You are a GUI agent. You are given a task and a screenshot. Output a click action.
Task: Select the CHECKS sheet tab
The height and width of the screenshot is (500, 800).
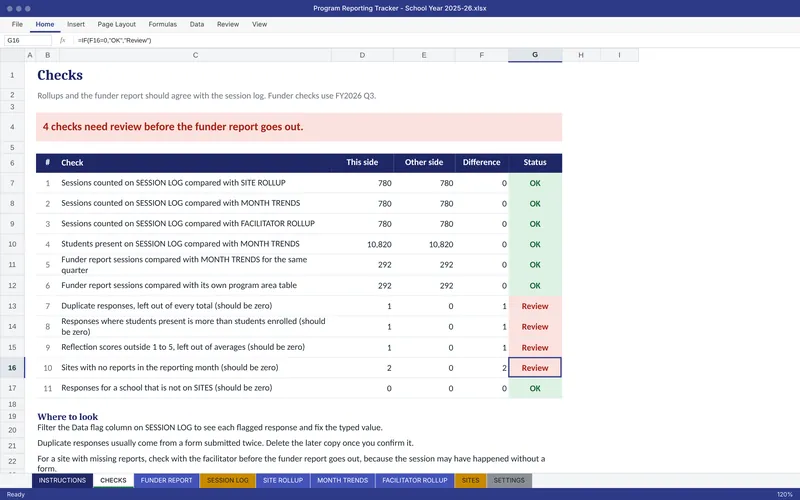(x=113, y=480)
